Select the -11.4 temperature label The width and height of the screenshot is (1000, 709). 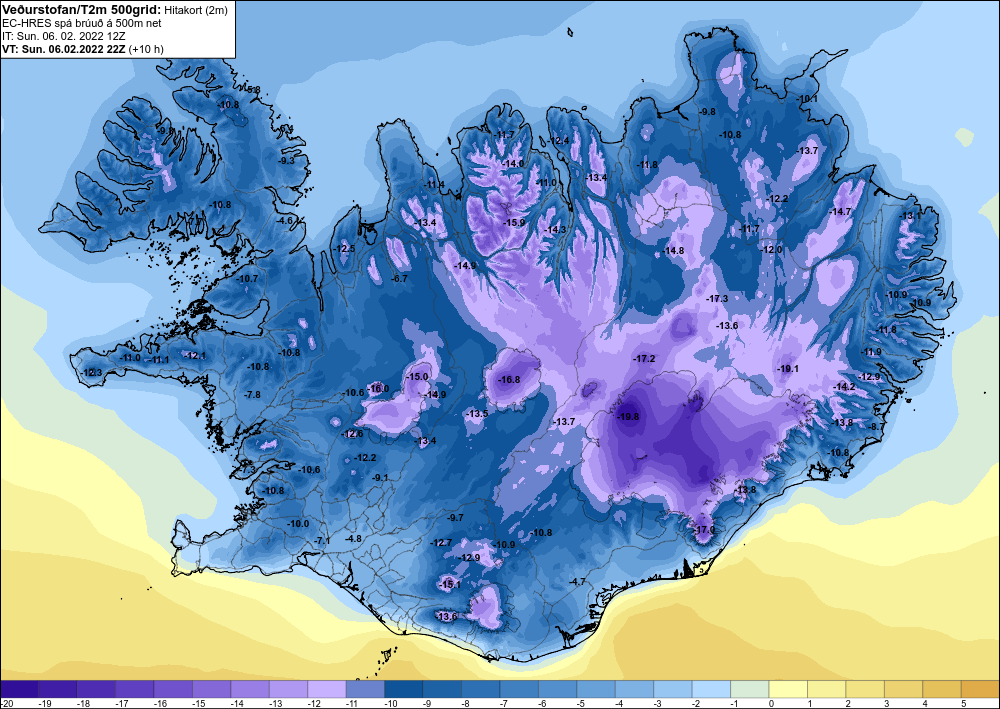(x=435, y=184)
